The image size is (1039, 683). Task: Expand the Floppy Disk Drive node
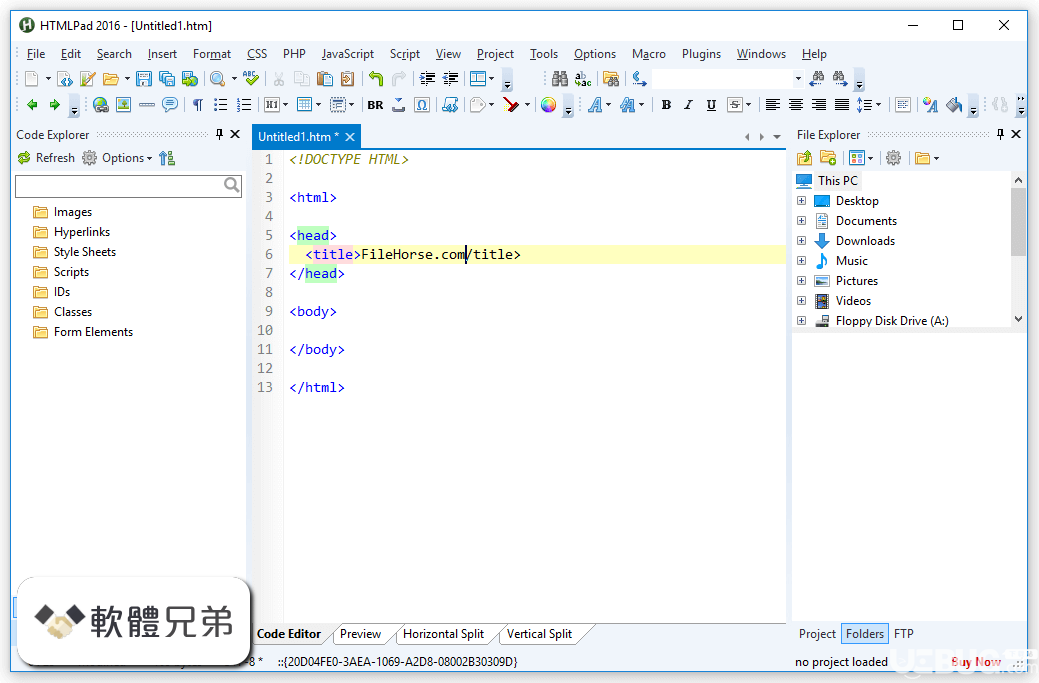coord(801,321)
